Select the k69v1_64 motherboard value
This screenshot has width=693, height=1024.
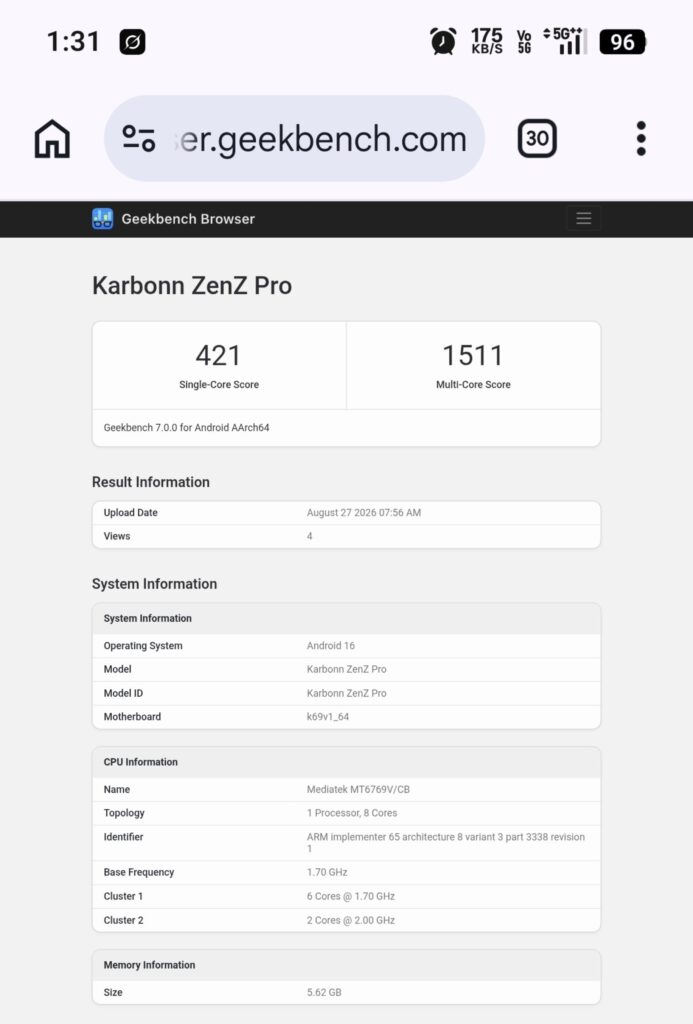pos(328,717)
